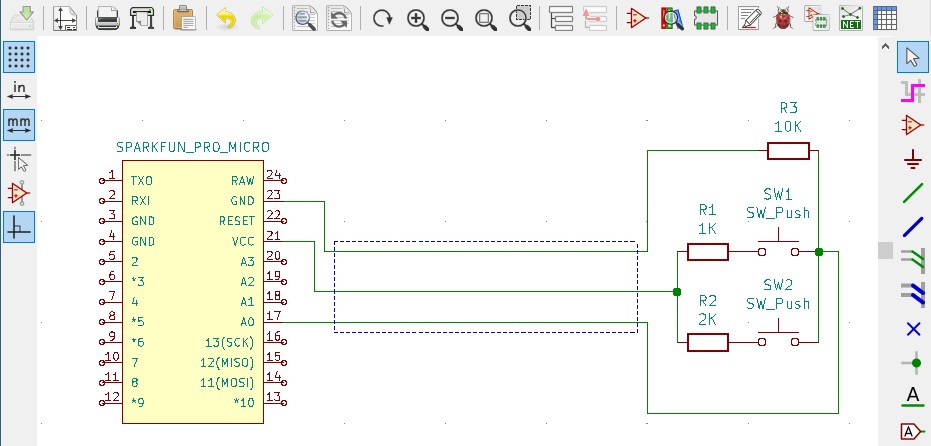
Task: Select the Place Power Port tool
Action: coord(912,159)
